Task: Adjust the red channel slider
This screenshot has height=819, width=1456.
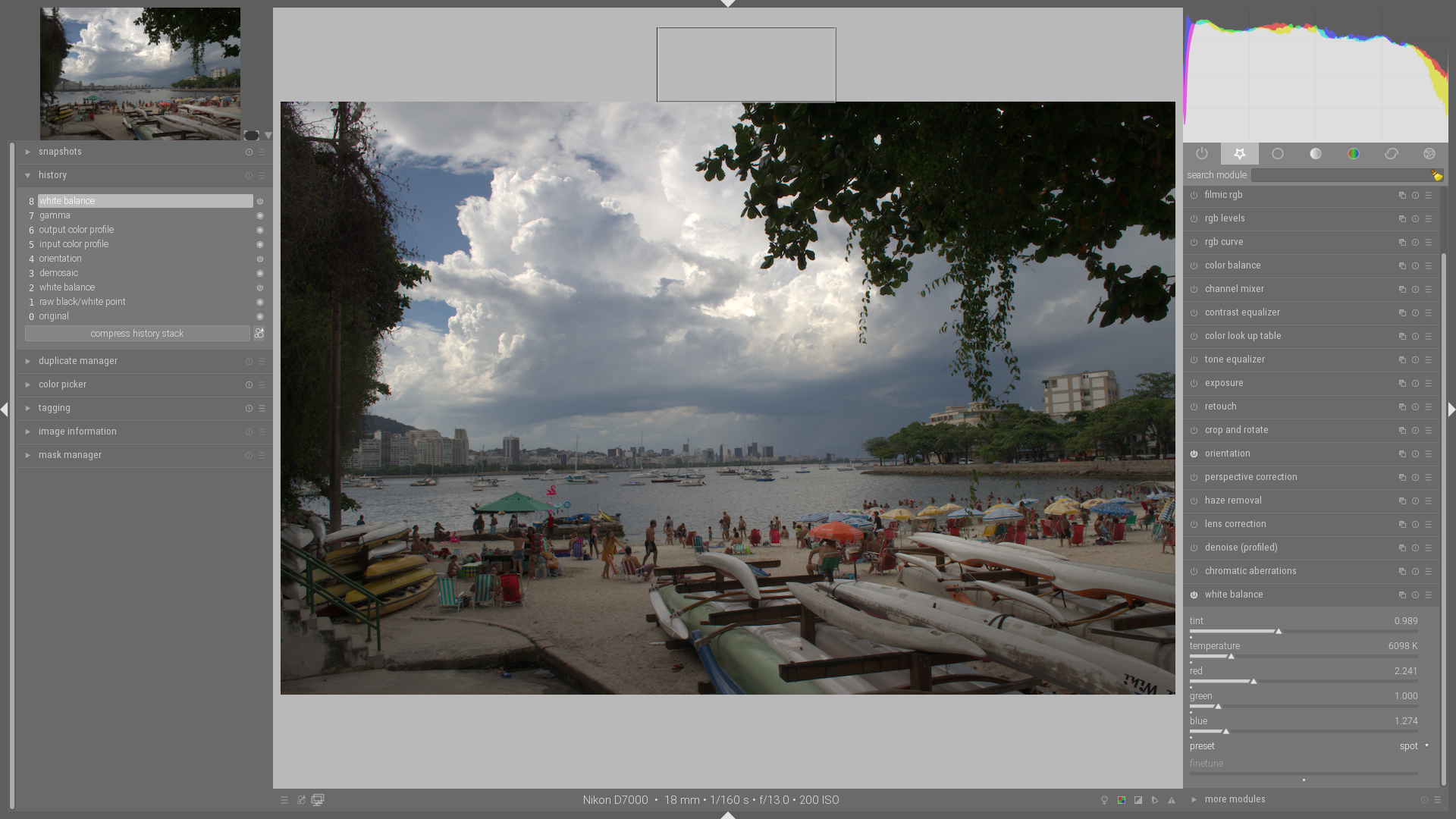Action: 1304,681
